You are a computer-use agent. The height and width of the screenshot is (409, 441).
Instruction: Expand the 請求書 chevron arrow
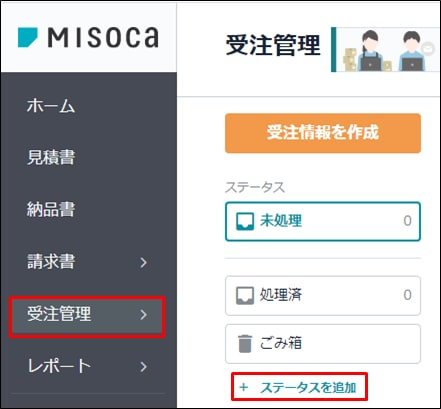pyautogui.click(x=144, y=263)
